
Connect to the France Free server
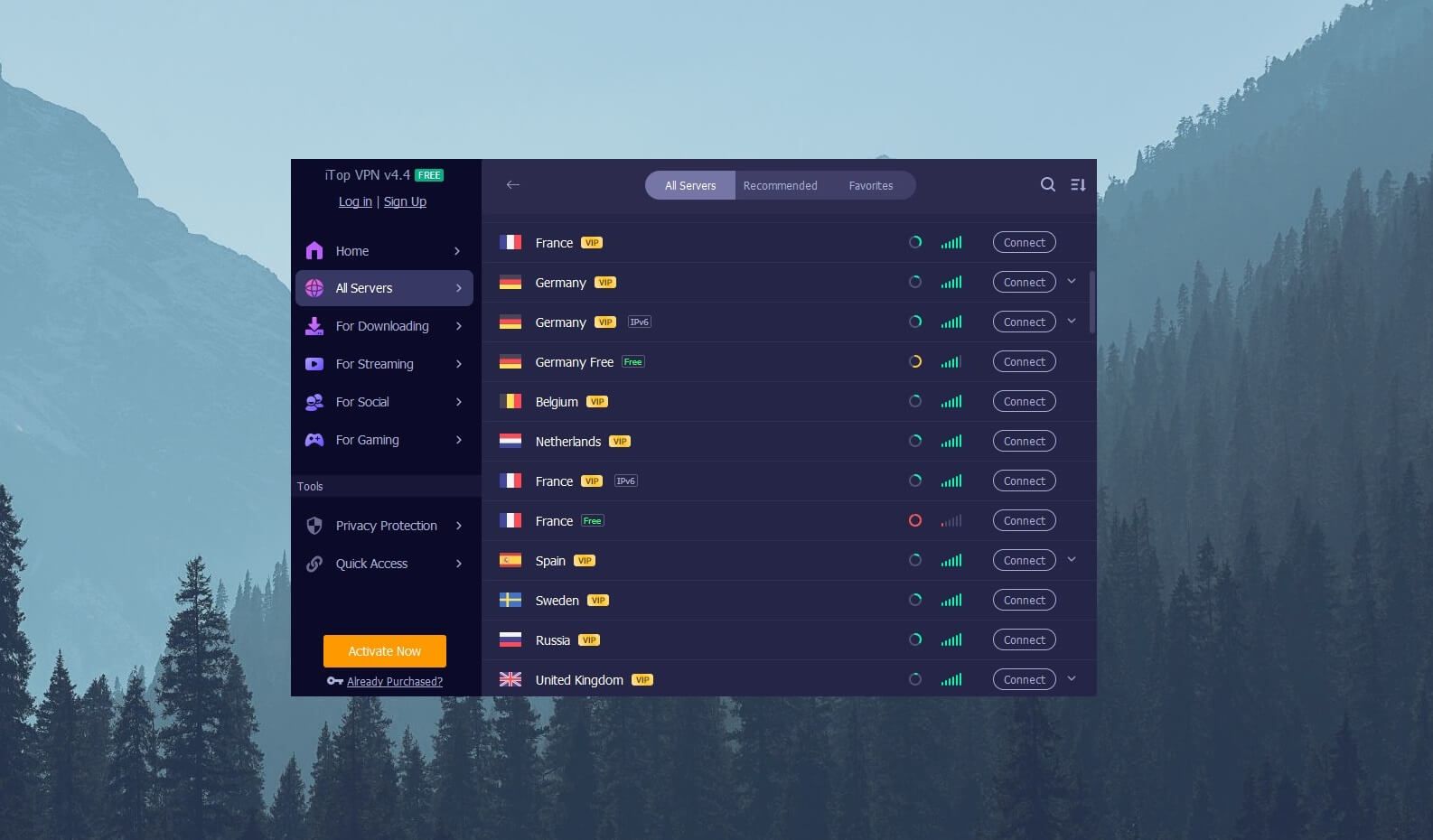(1025, 520)
